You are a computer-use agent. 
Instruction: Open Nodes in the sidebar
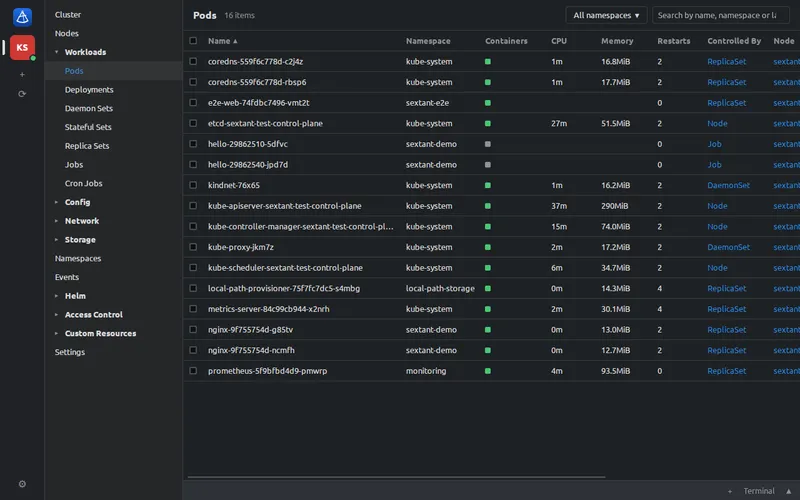click(x=67, y=34)
